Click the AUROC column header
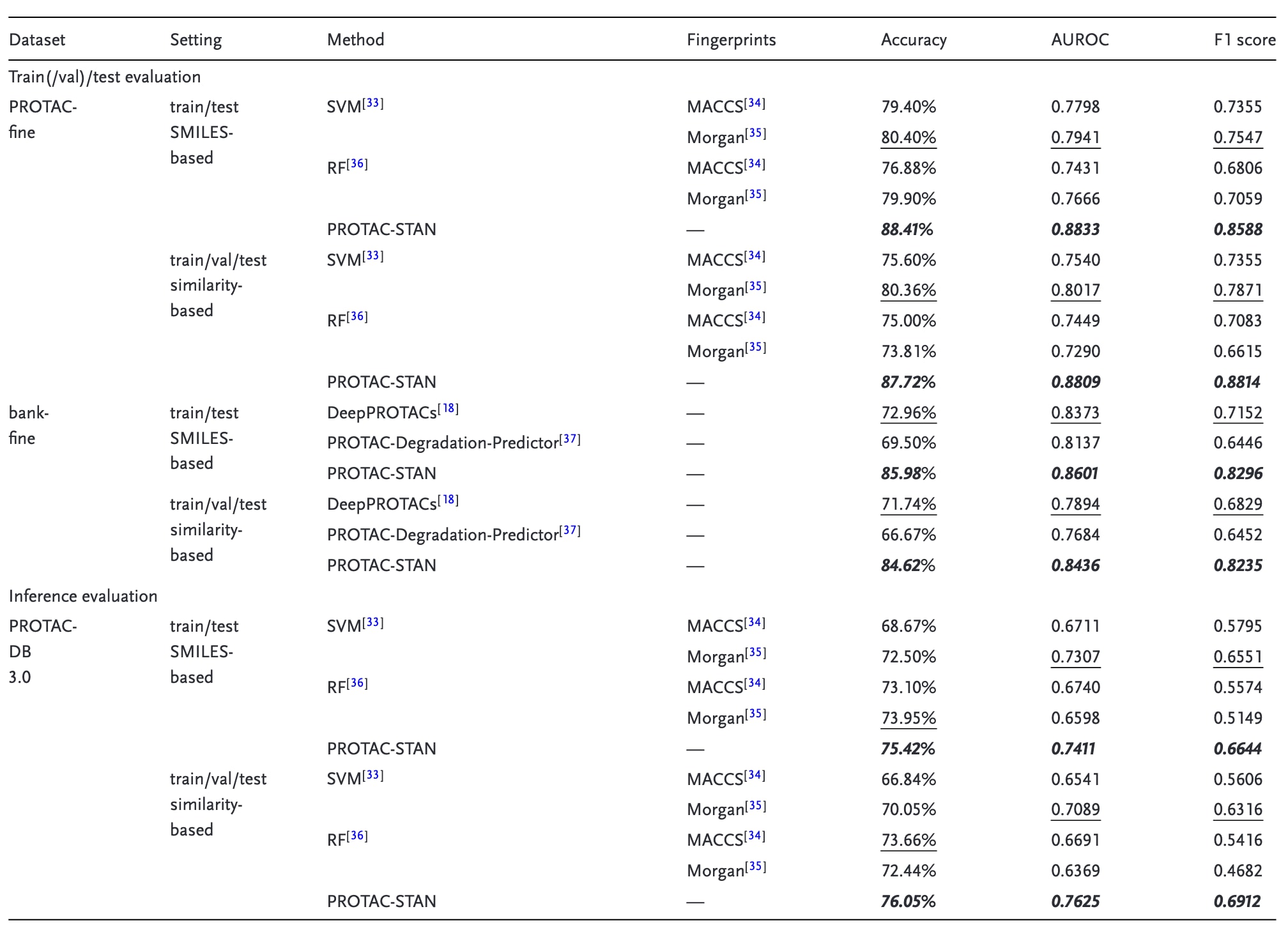Viewport: 1288px width, 939px height. 1080,40
